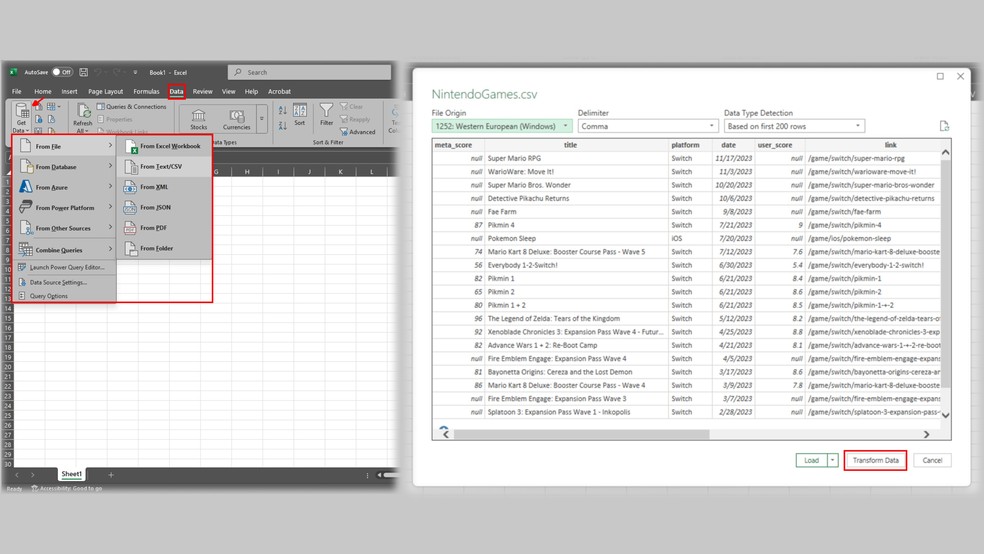Open the Delimiter dropdown set to Comma
Screen dimensions: 984x554
click(x=648, y=126)
